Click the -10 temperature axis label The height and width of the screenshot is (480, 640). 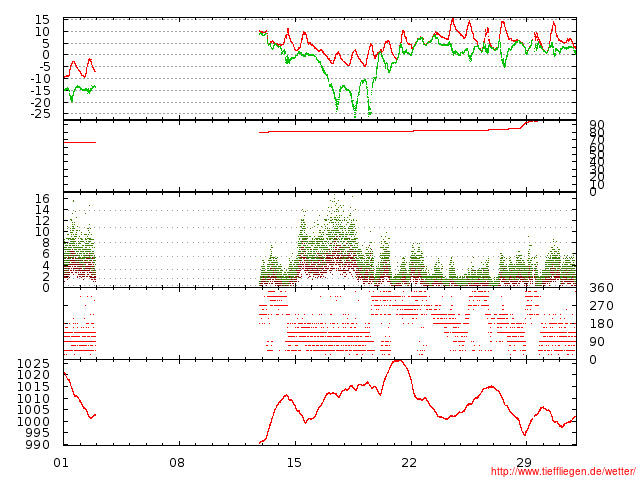pyautogui.click(x=39, y=78)
